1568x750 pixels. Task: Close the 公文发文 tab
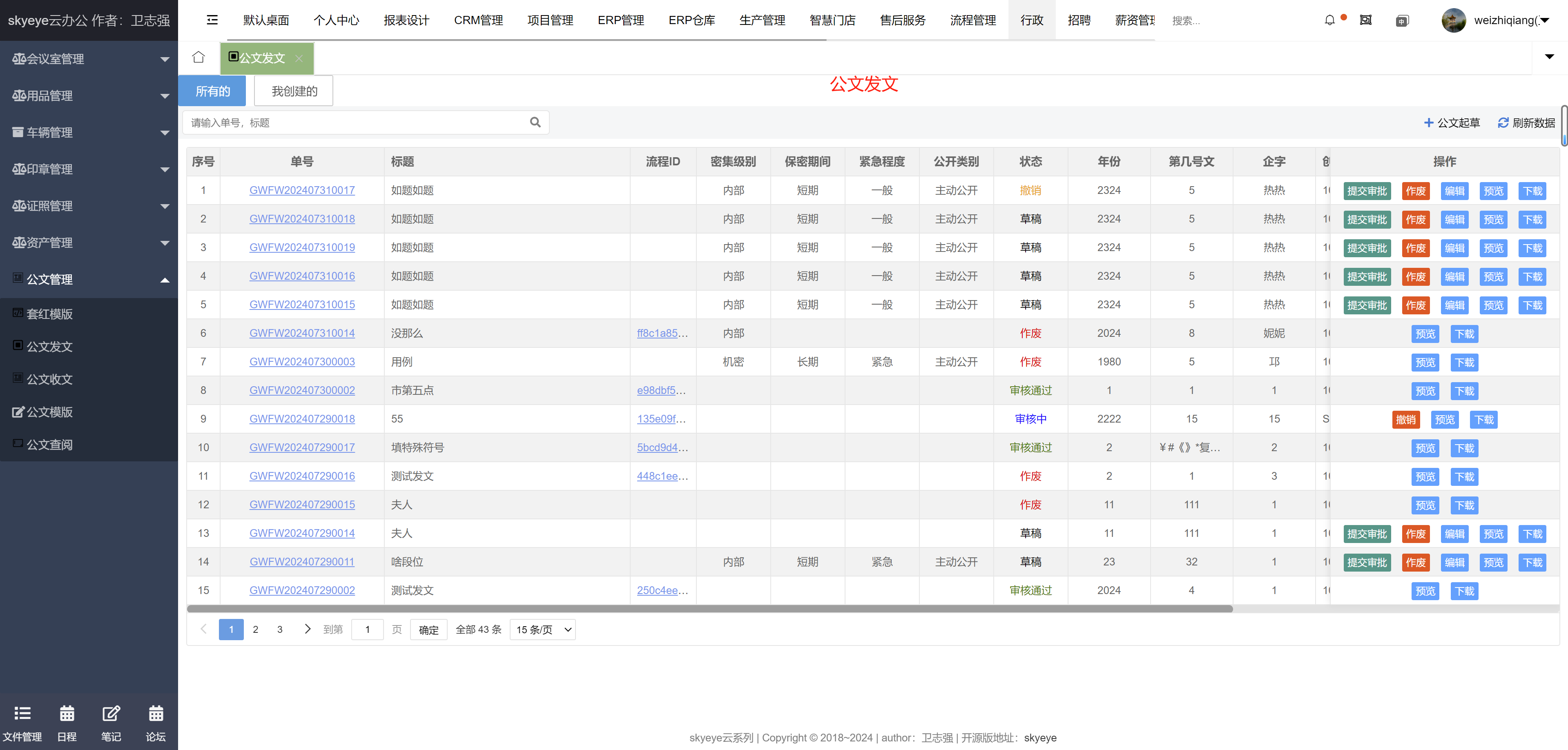pyautogui.click(x=299, y=58)
